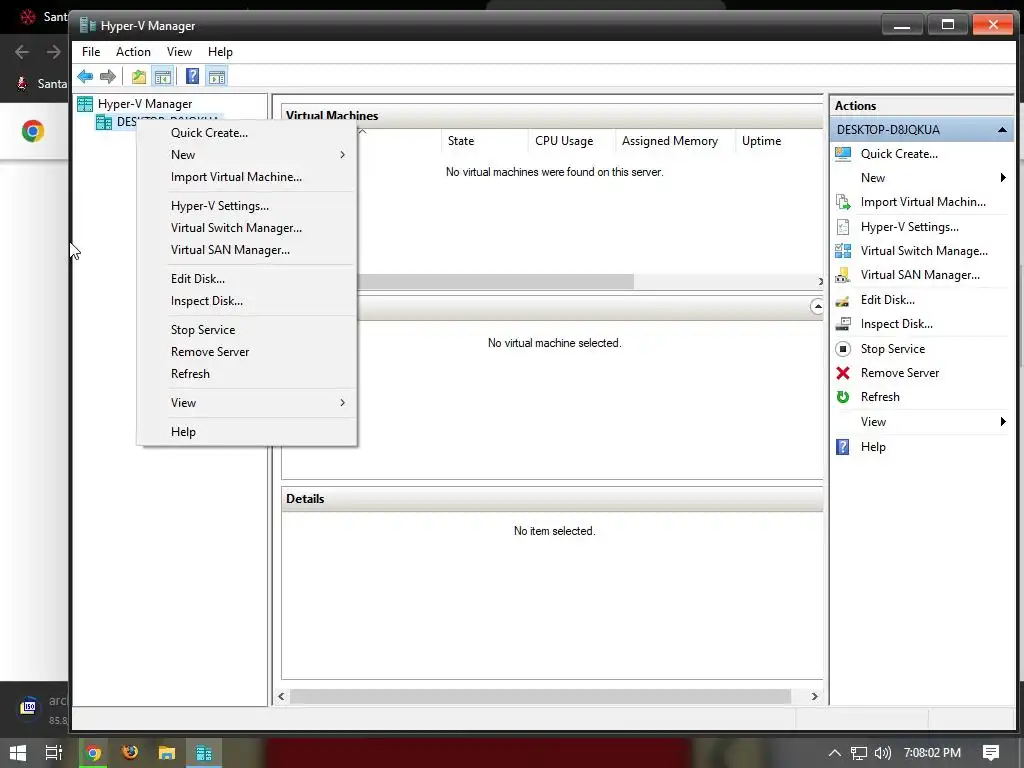This screenshot has width=1024, height=768.
Task: Click the Virtual Machines list horizontal scrollbar
Action: 496,281
